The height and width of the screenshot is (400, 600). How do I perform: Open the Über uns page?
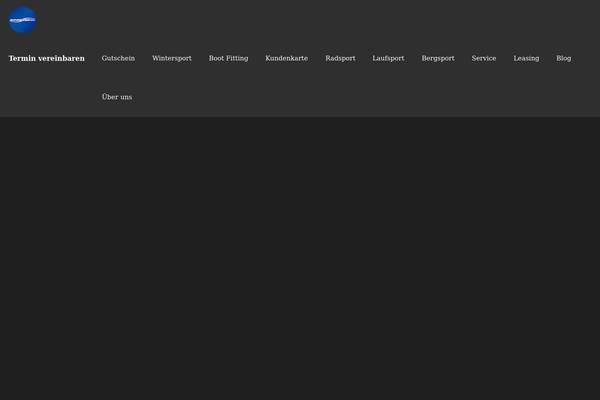117,97
